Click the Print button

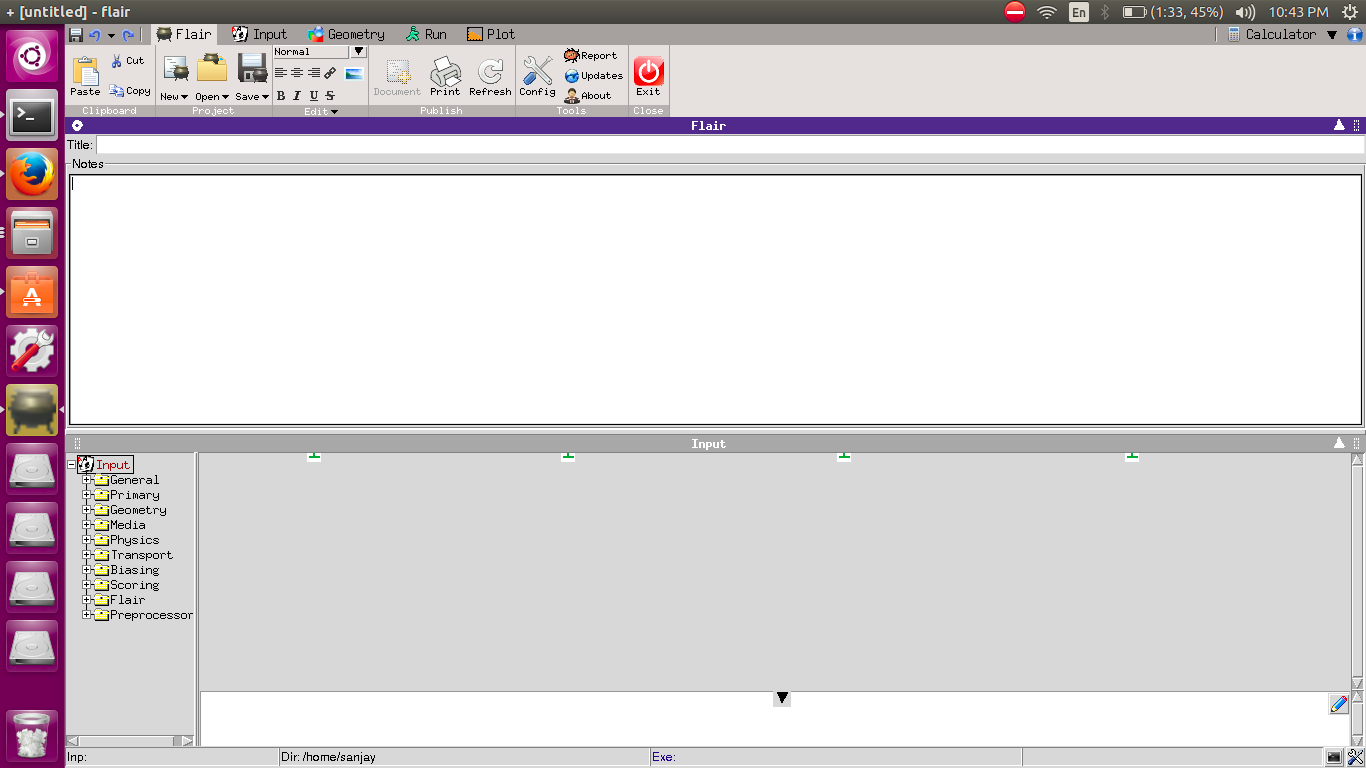445,76
